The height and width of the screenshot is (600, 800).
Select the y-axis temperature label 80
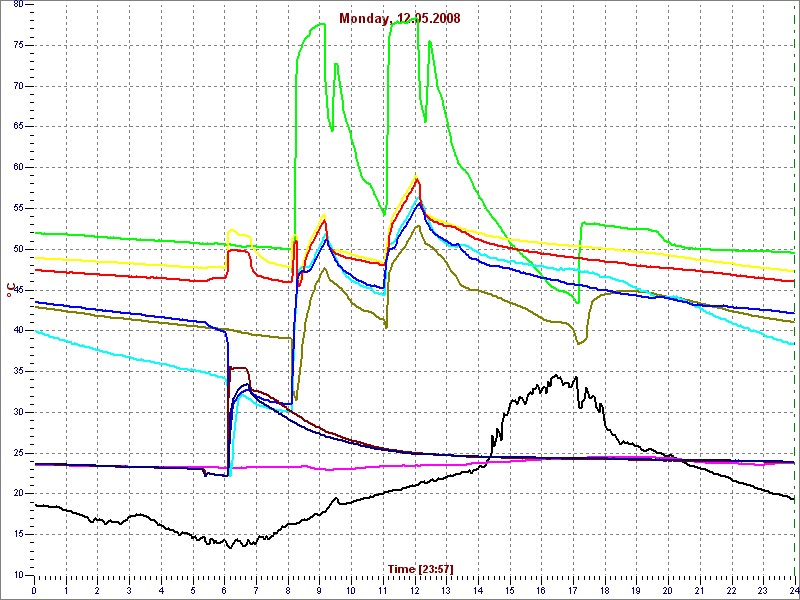point(18,4)
